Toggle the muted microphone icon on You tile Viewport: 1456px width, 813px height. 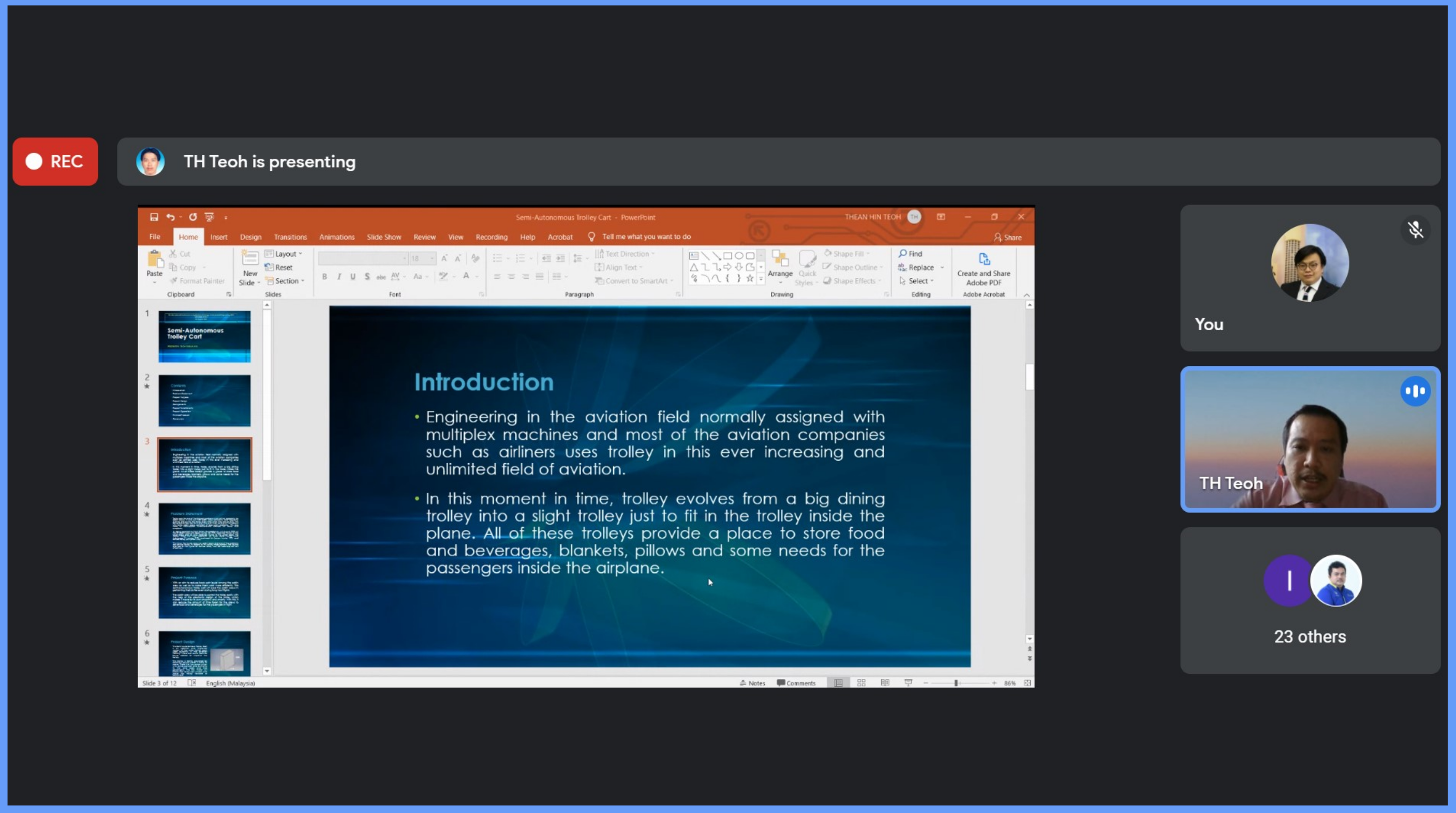click(1415, 230)
